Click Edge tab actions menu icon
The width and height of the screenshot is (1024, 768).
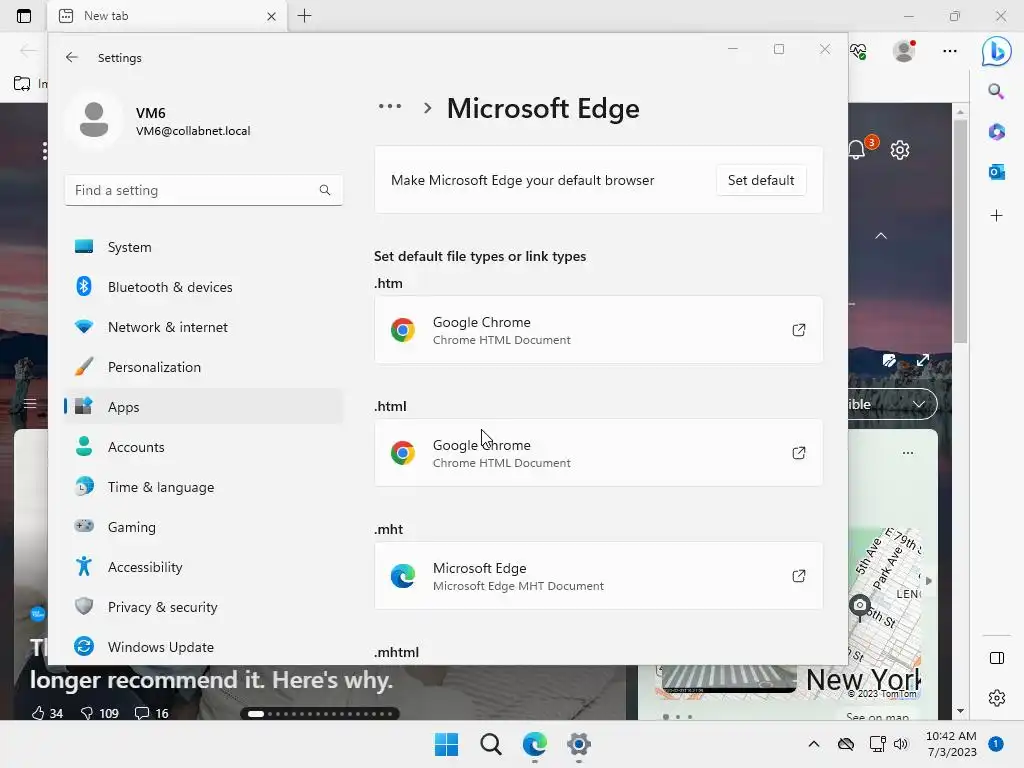[x=24, y=16]
